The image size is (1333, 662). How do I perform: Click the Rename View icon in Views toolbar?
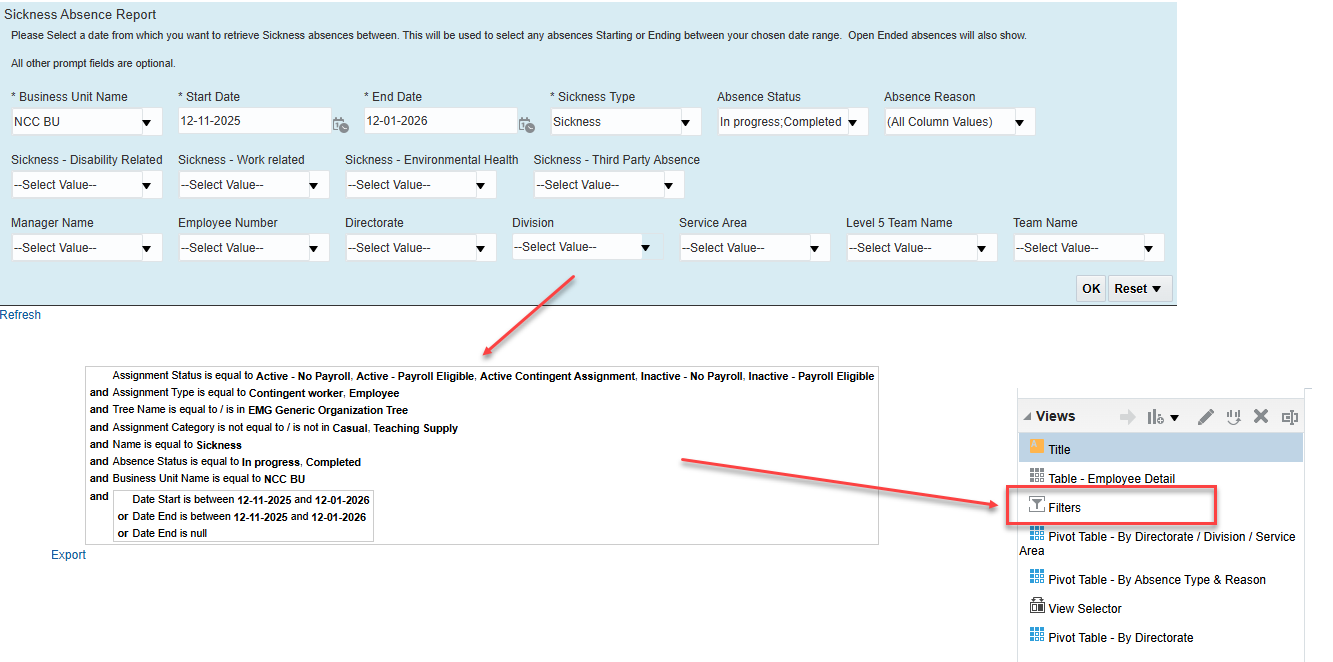pyautogui.click(x=1289, y=417)
